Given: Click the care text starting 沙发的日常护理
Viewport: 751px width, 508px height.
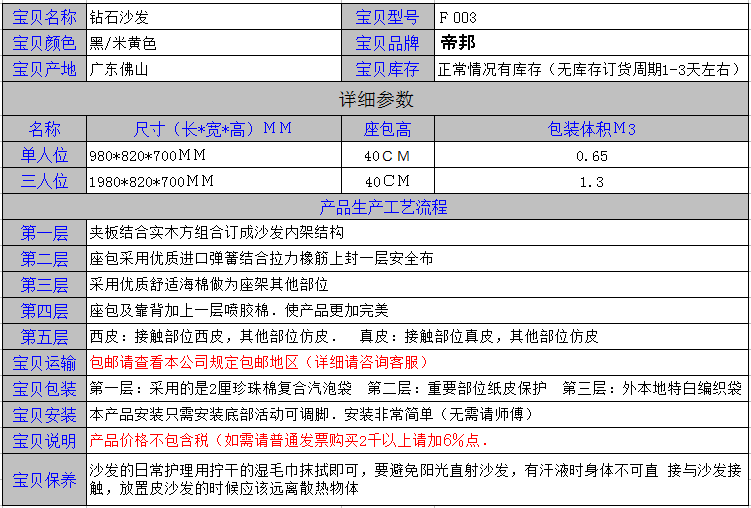Looking at the screenshot, I should coord(416,480).
